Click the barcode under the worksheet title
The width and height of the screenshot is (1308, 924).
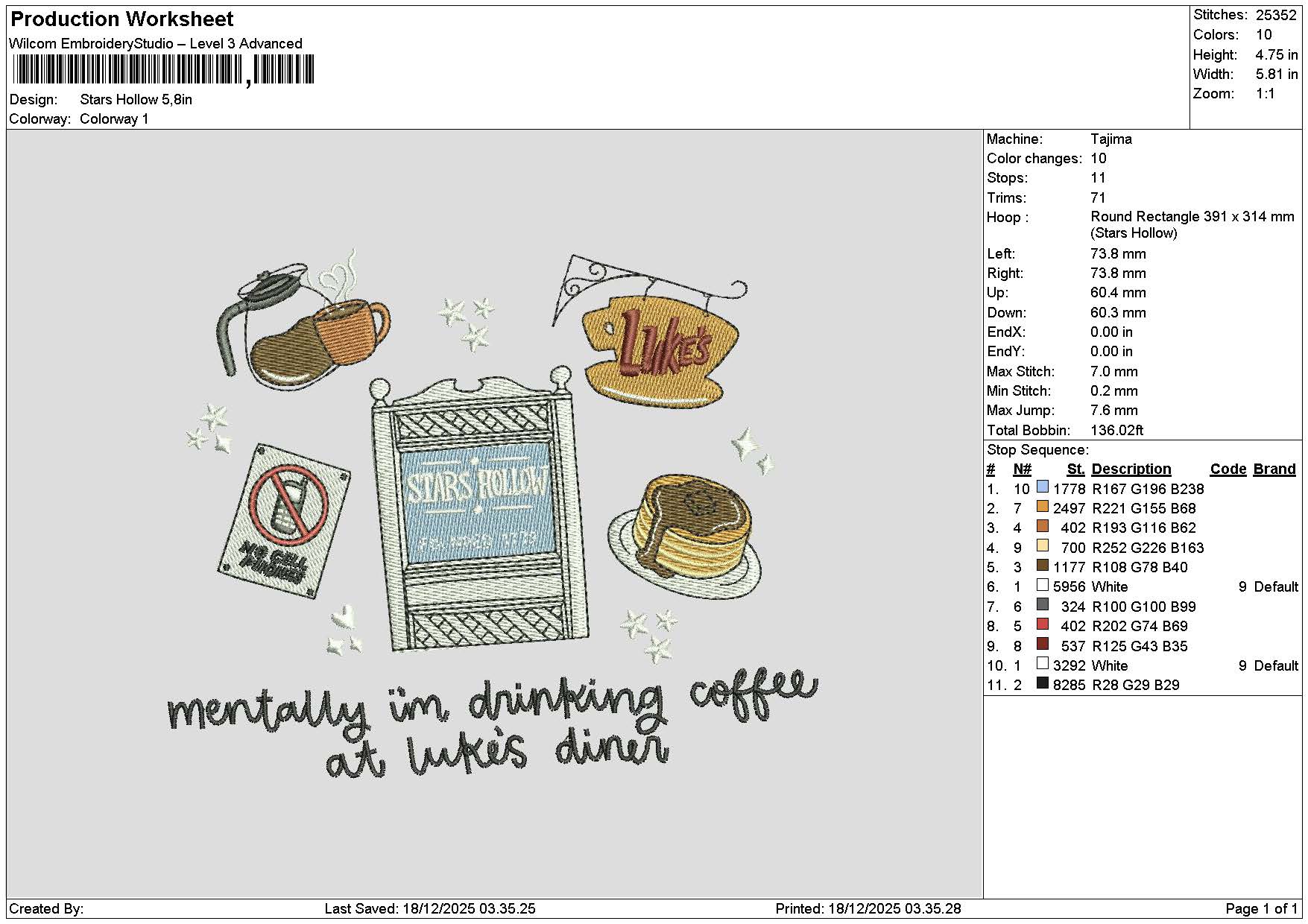point(163,71)
